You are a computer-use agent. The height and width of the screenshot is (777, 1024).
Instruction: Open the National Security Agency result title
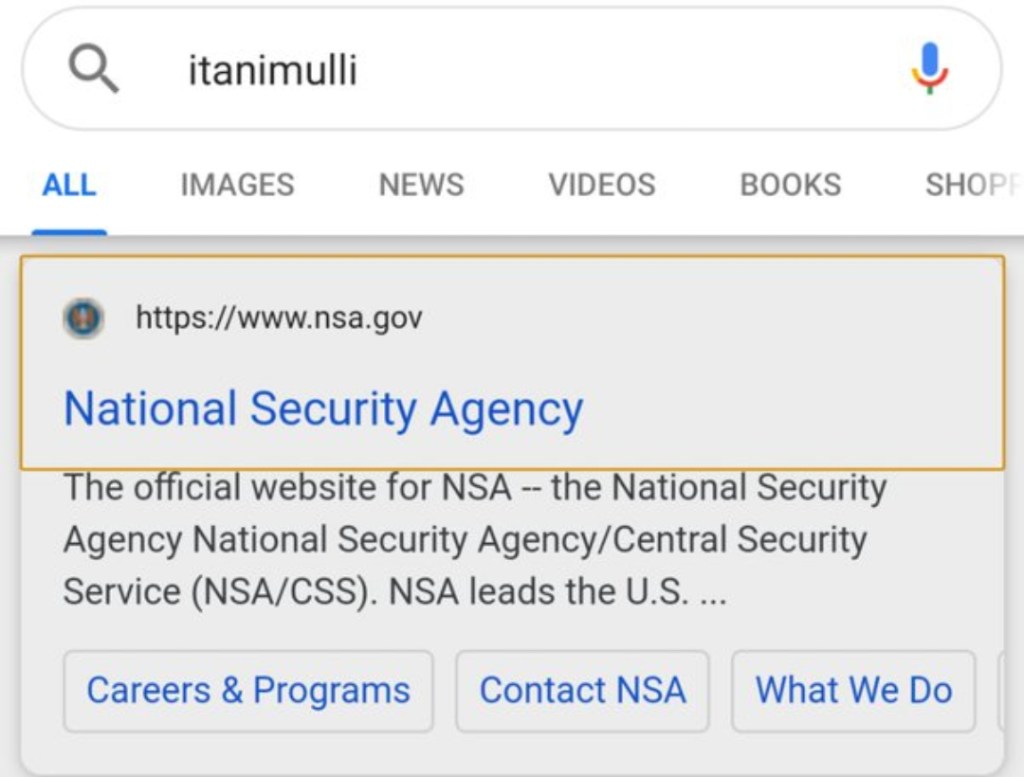tap(323, 409)
